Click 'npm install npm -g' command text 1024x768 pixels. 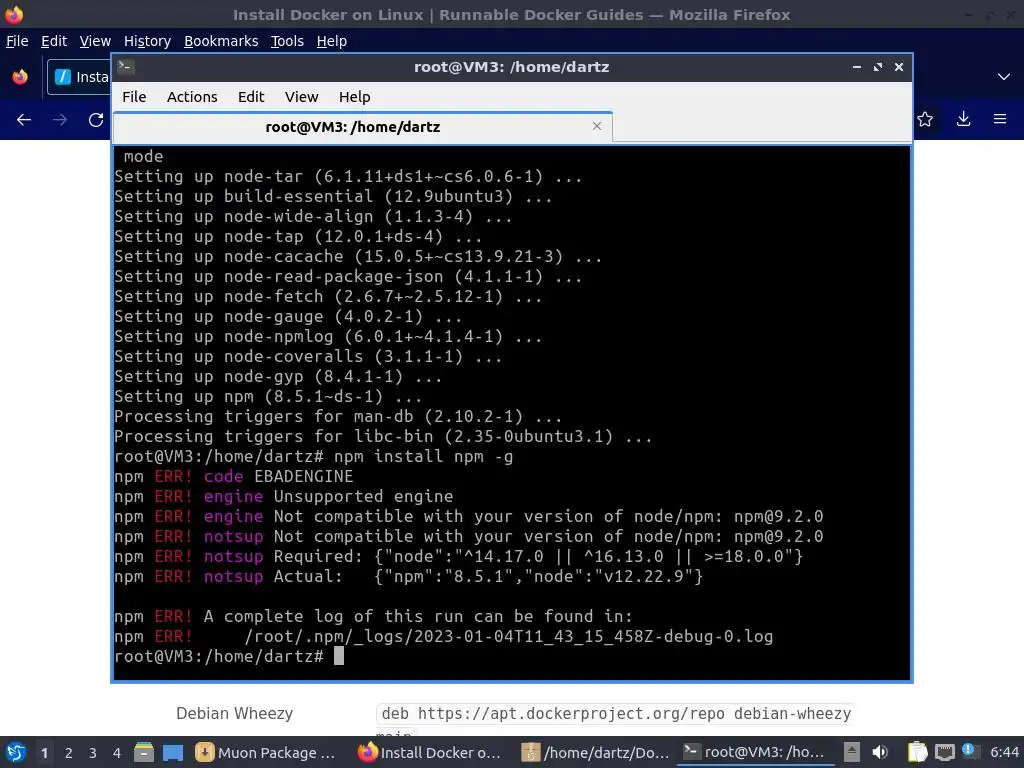click(423, 456)
